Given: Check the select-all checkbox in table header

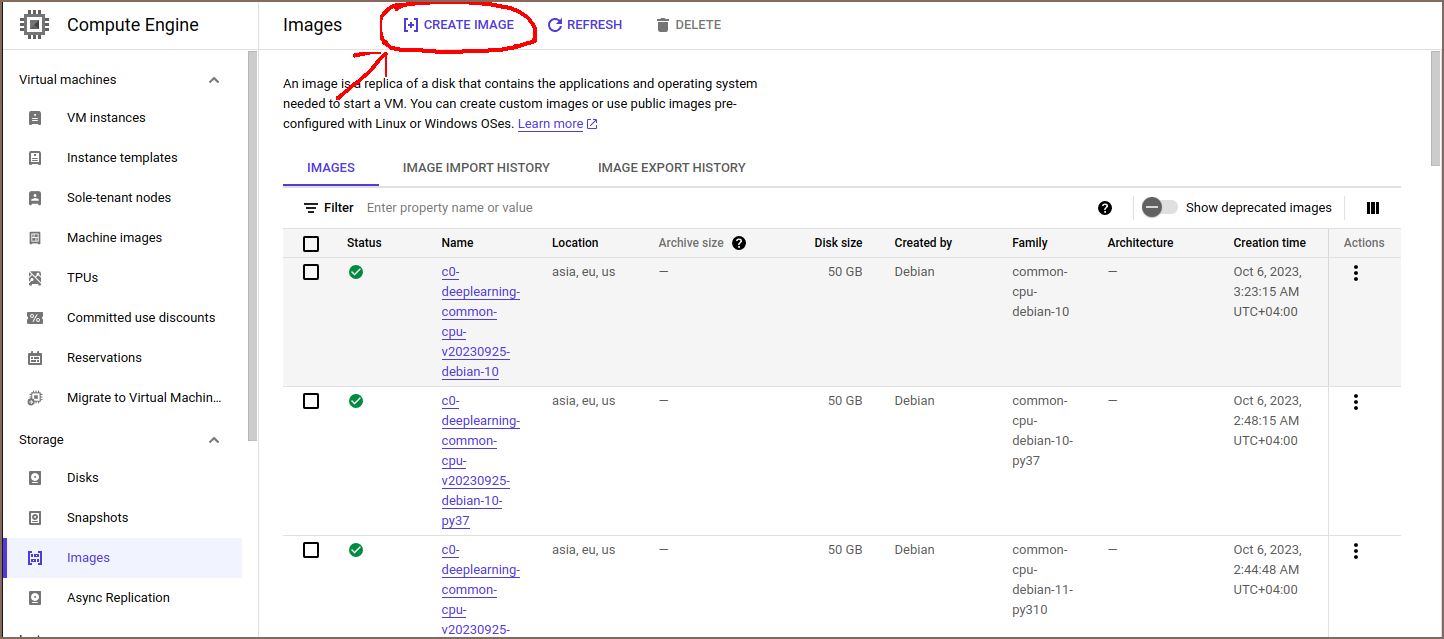Looking at the screenshot, I should coord(311,243).
